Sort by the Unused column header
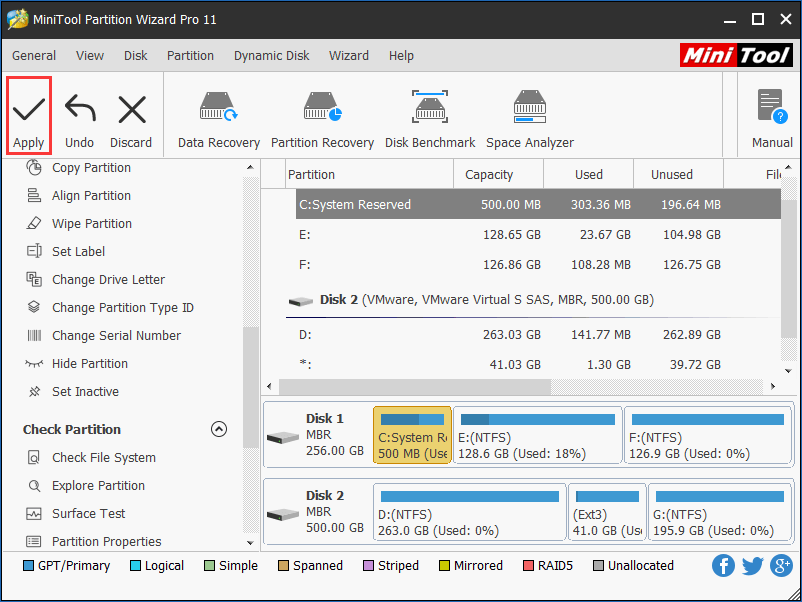802x602 pixels. (x=678, y=174)
